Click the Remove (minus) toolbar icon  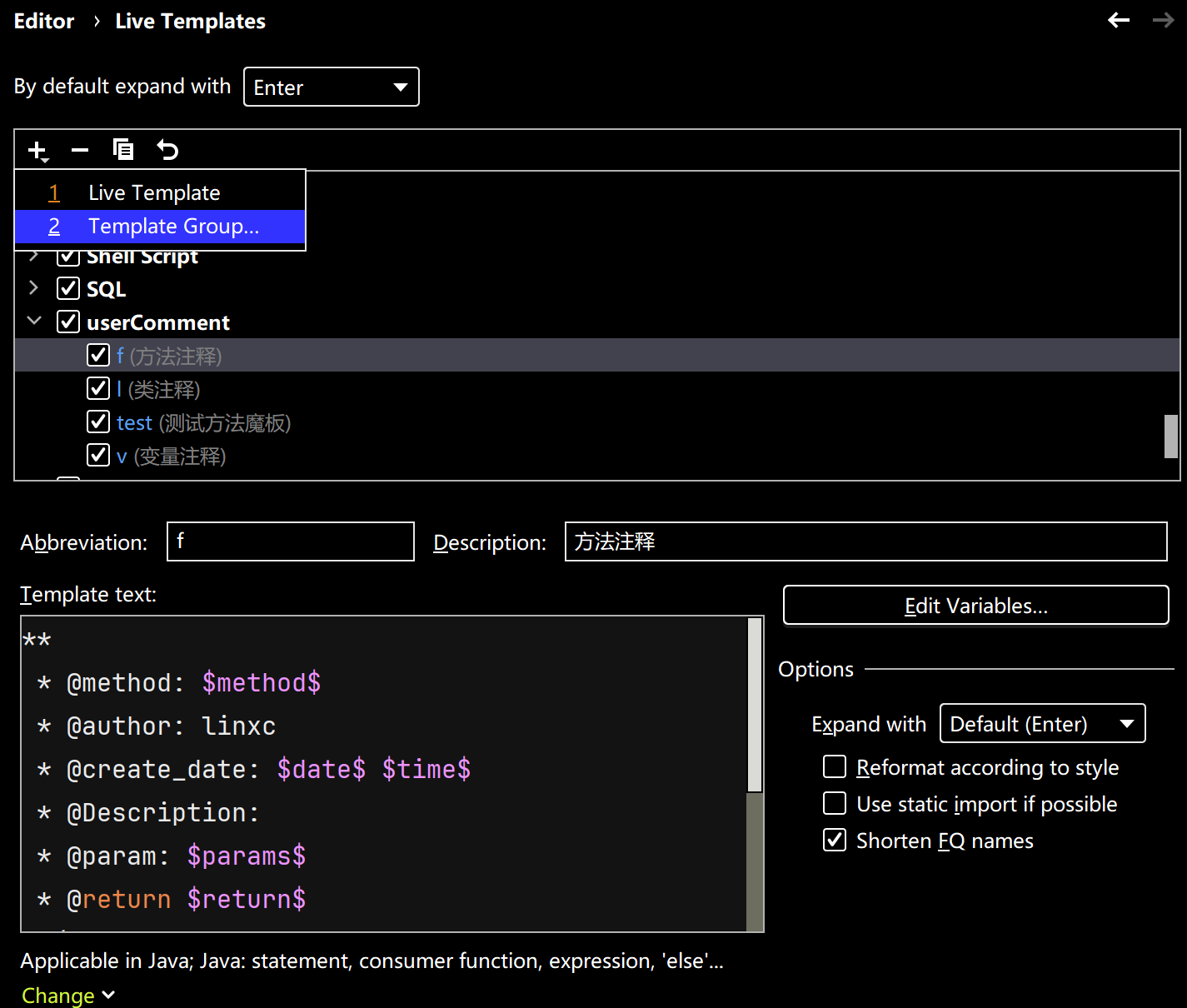(x=80, y=151)
